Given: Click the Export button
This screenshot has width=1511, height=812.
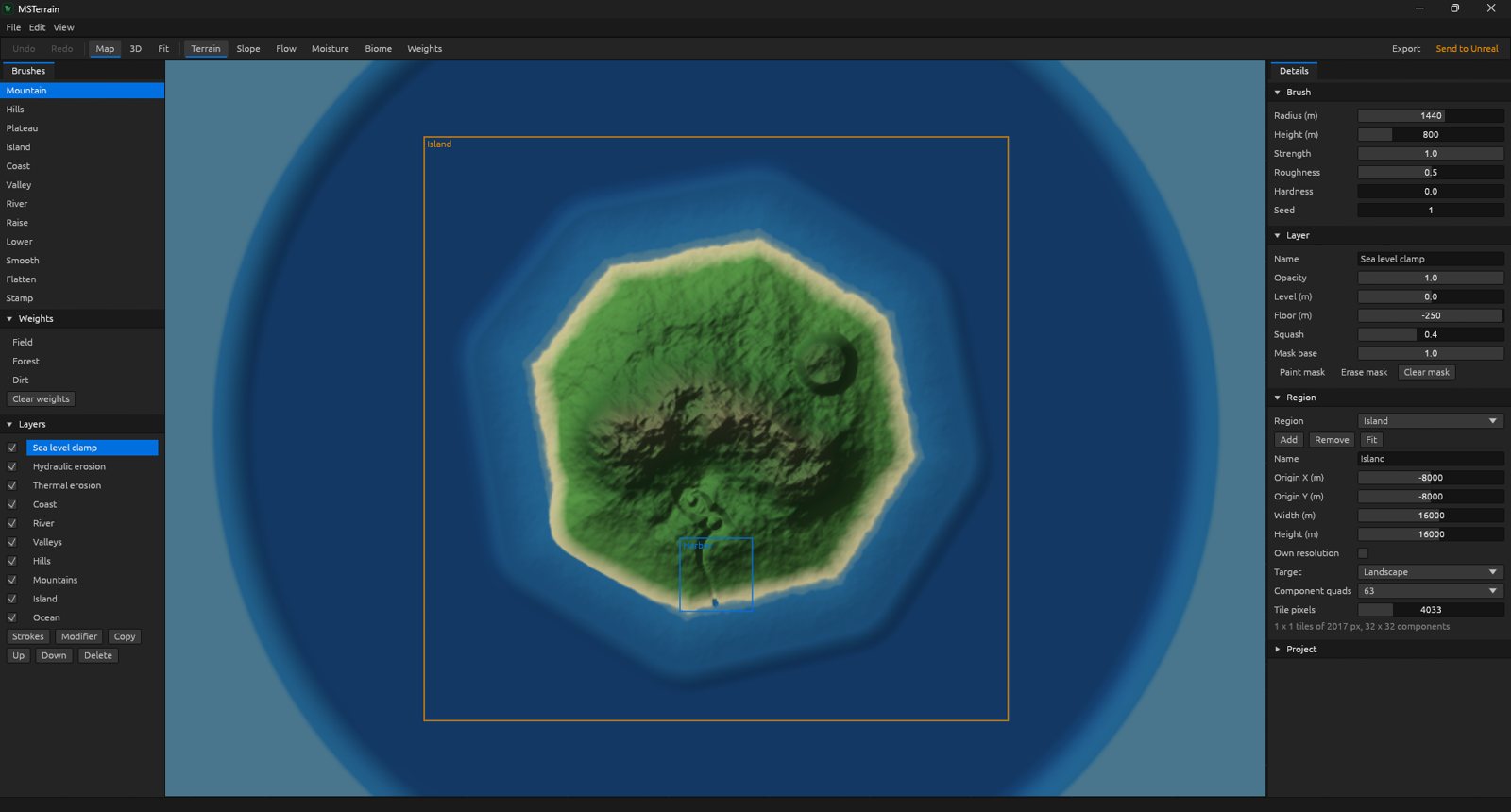Looking at the screenshot, I should click(1406, 49).
